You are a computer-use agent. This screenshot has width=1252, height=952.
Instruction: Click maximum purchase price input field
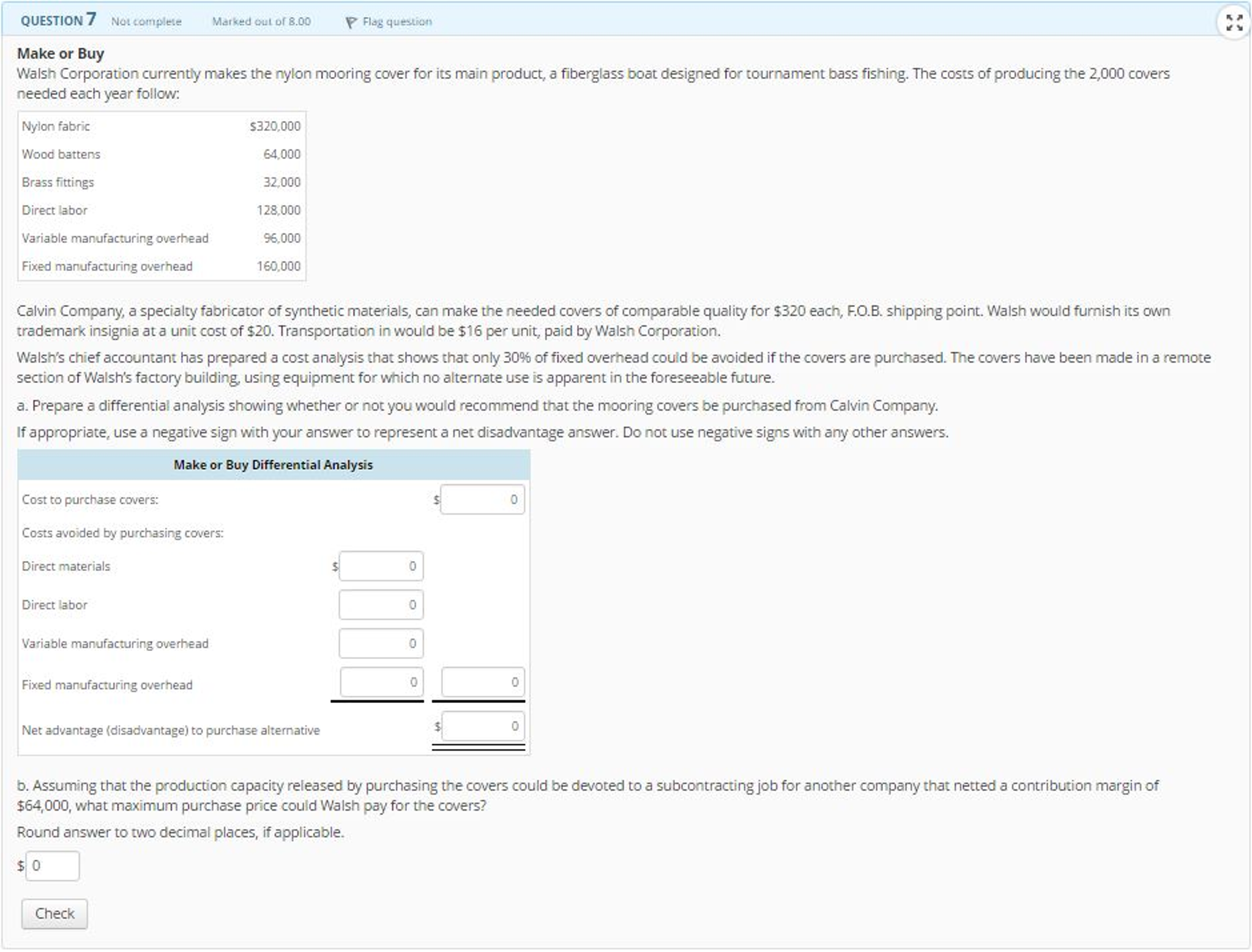53,865
